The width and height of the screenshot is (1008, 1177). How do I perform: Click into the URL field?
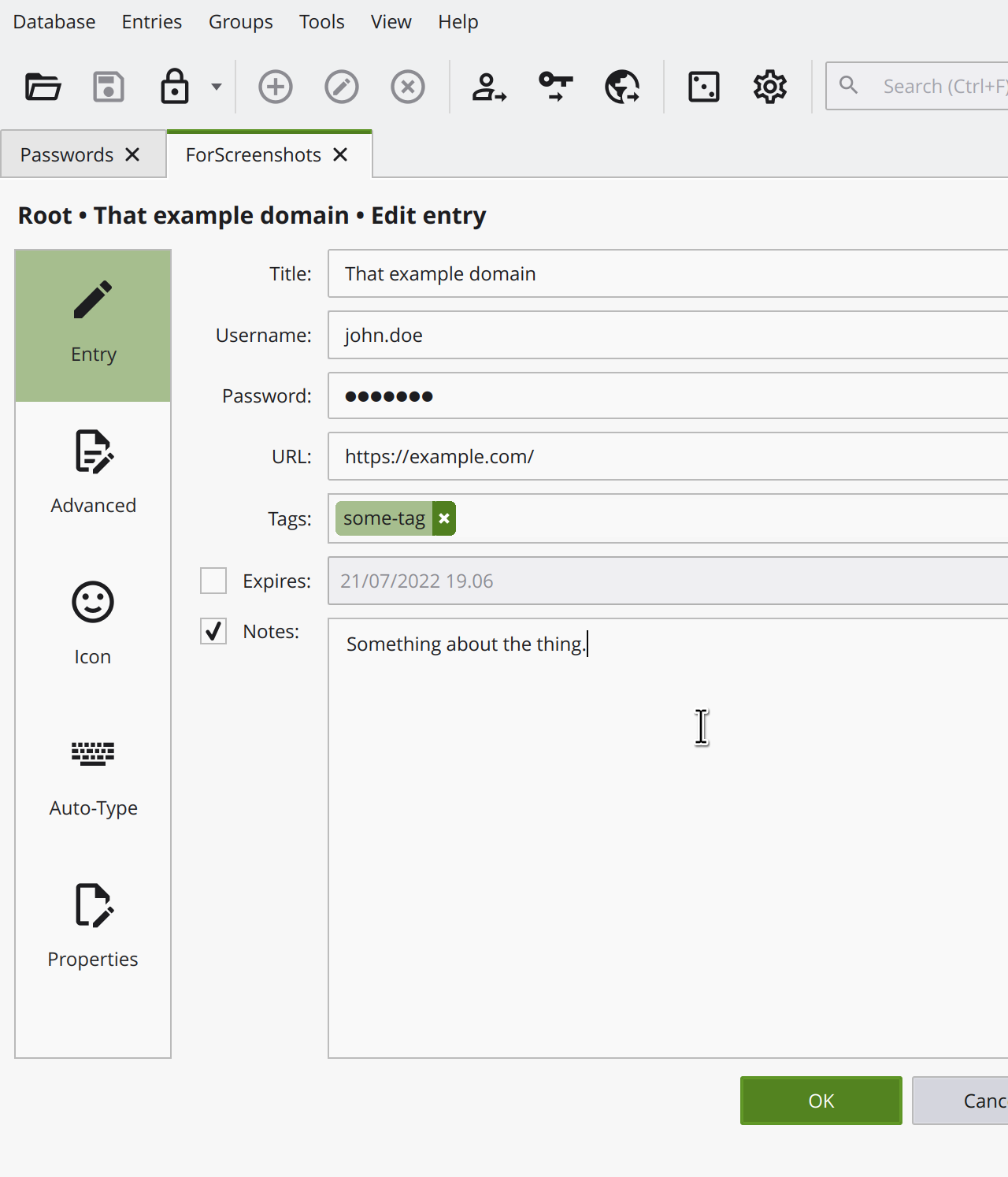pos(668,456)
